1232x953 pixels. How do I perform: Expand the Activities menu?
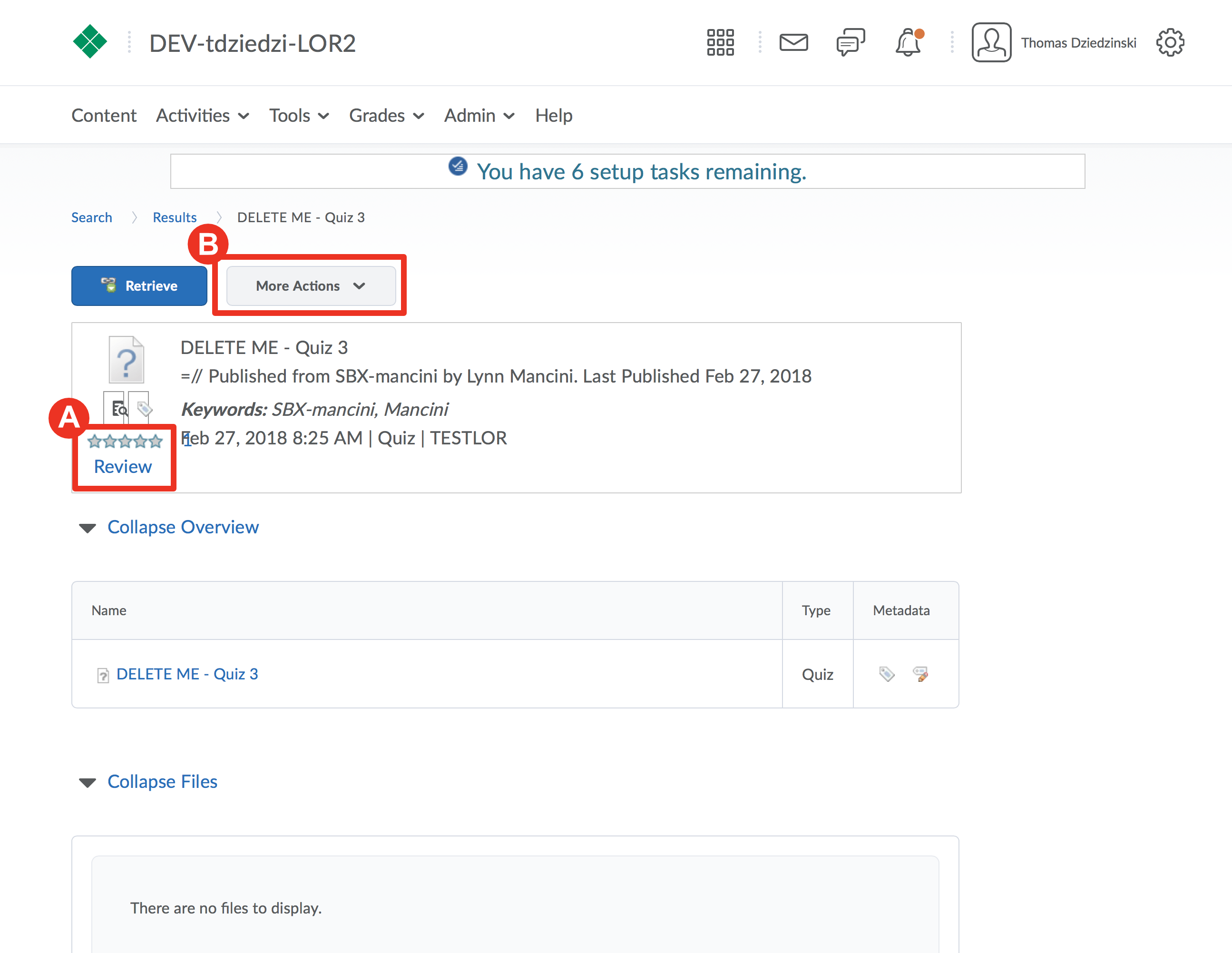(203, 116)
